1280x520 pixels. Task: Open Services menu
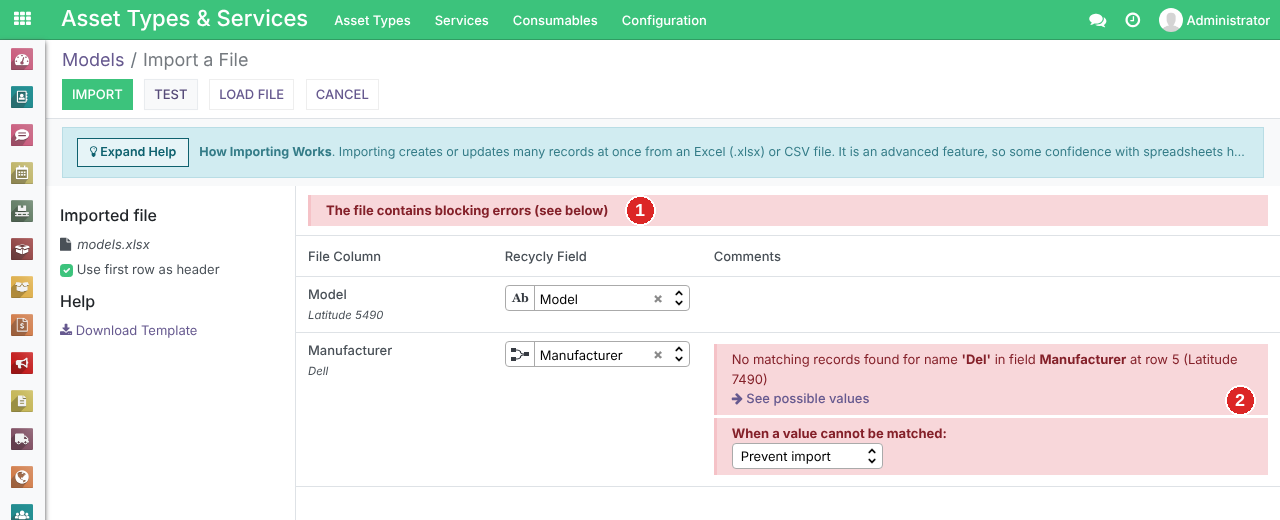tap(462, 20)
